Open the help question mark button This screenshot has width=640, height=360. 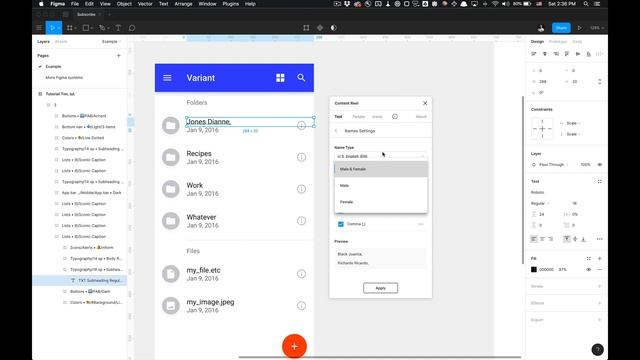point(598,349)
